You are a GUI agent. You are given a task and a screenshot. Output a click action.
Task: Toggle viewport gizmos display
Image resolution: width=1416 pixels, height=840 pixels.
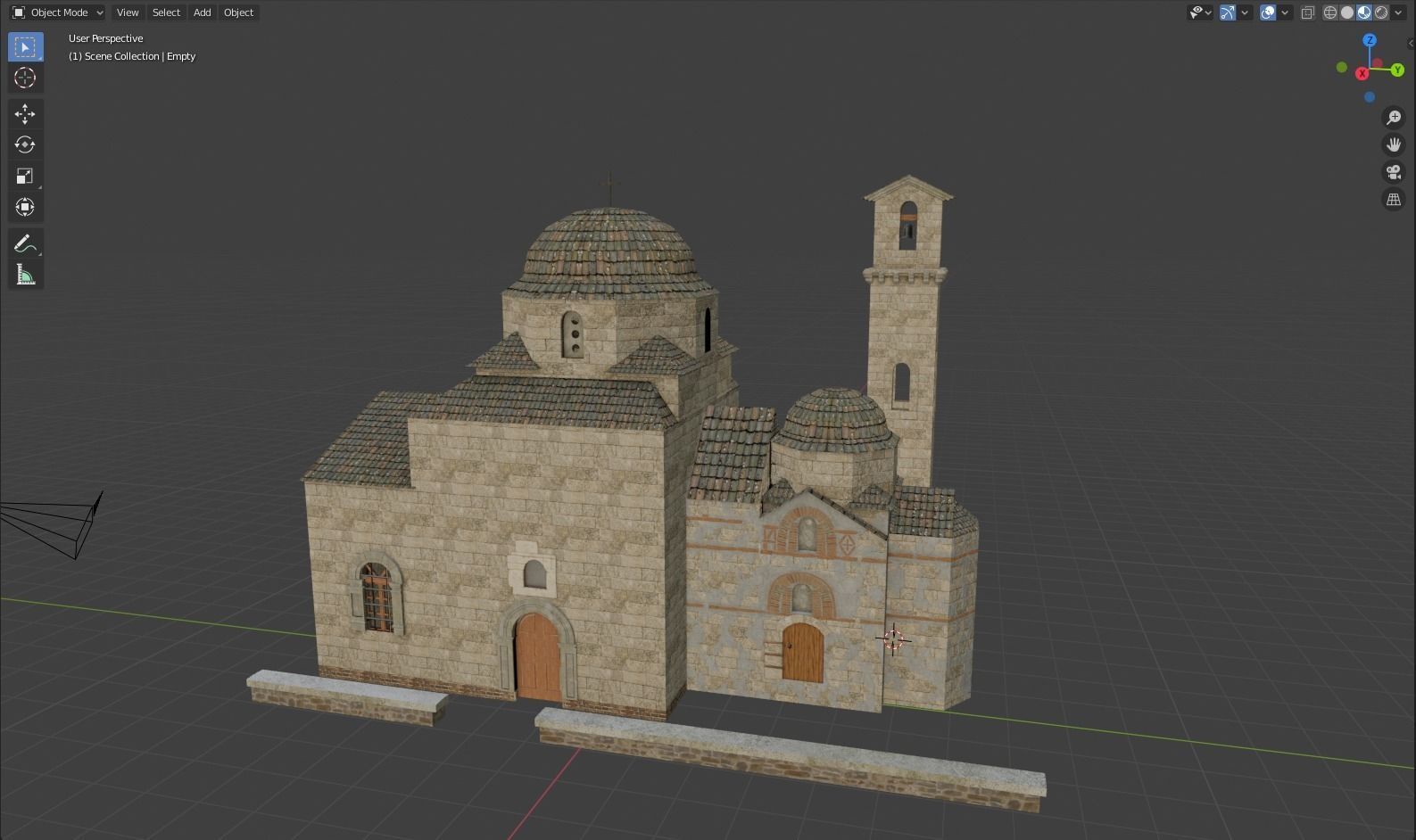1228,12
